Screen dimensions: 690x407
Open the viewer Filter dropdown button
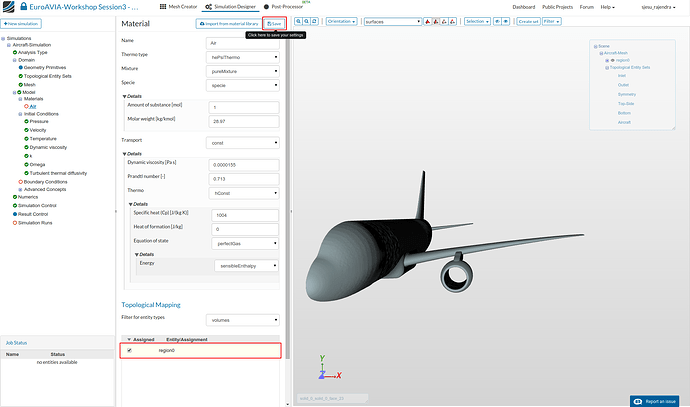(551, 21)
